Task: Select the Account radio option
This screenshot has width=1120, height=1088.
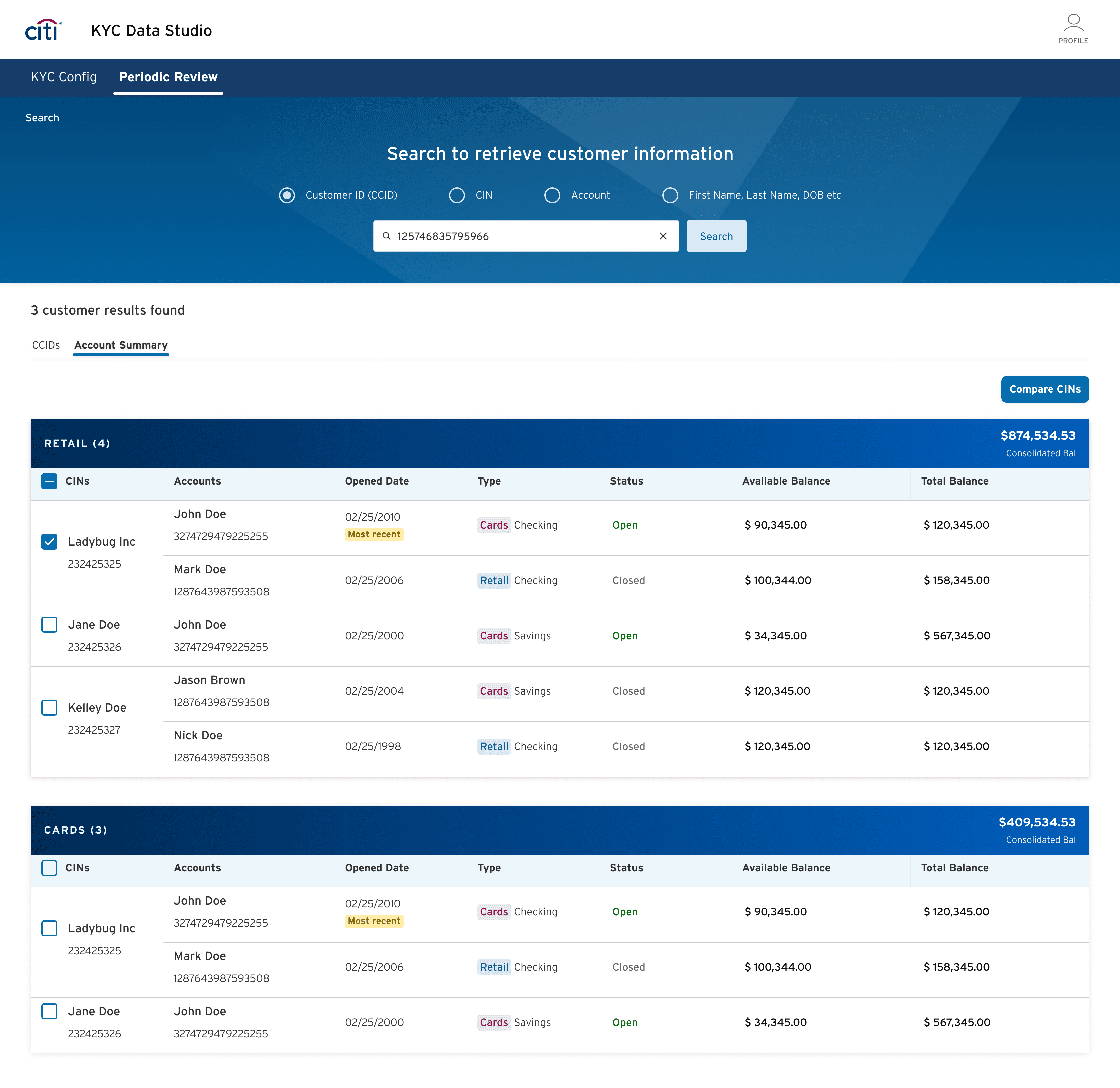Action: (x=552, y=195)
